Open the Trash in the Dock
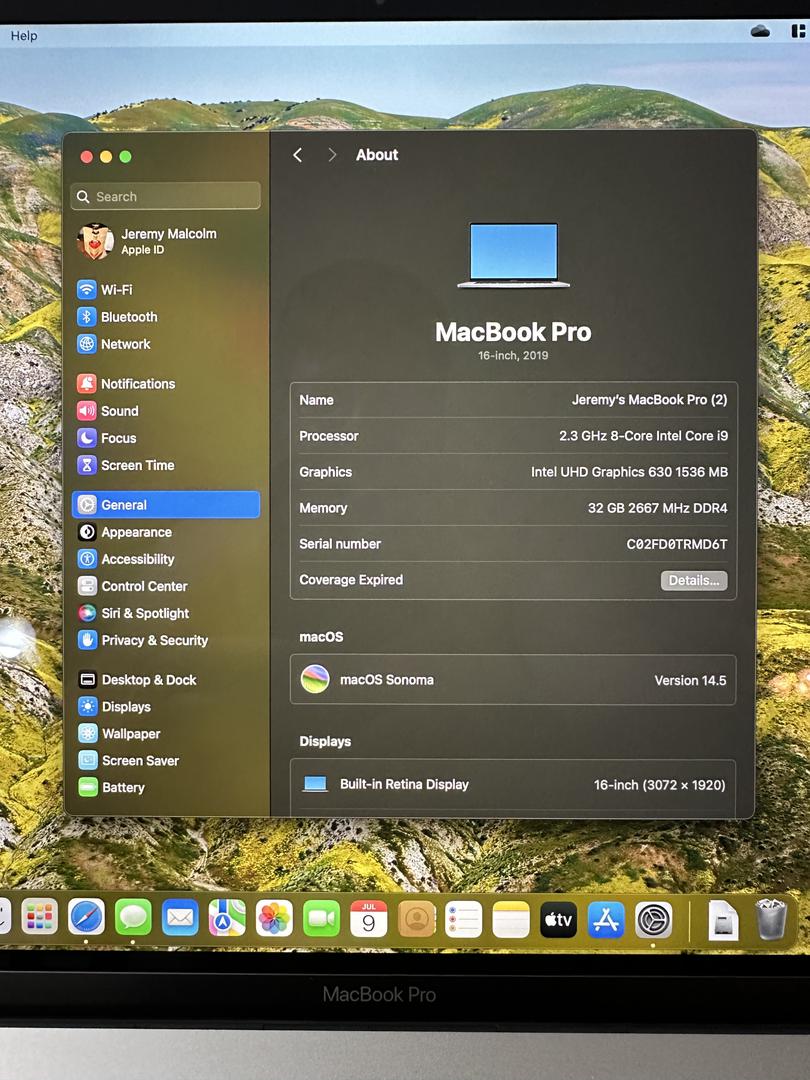The height and width of the screenshot is (1080, 810). 771,920
